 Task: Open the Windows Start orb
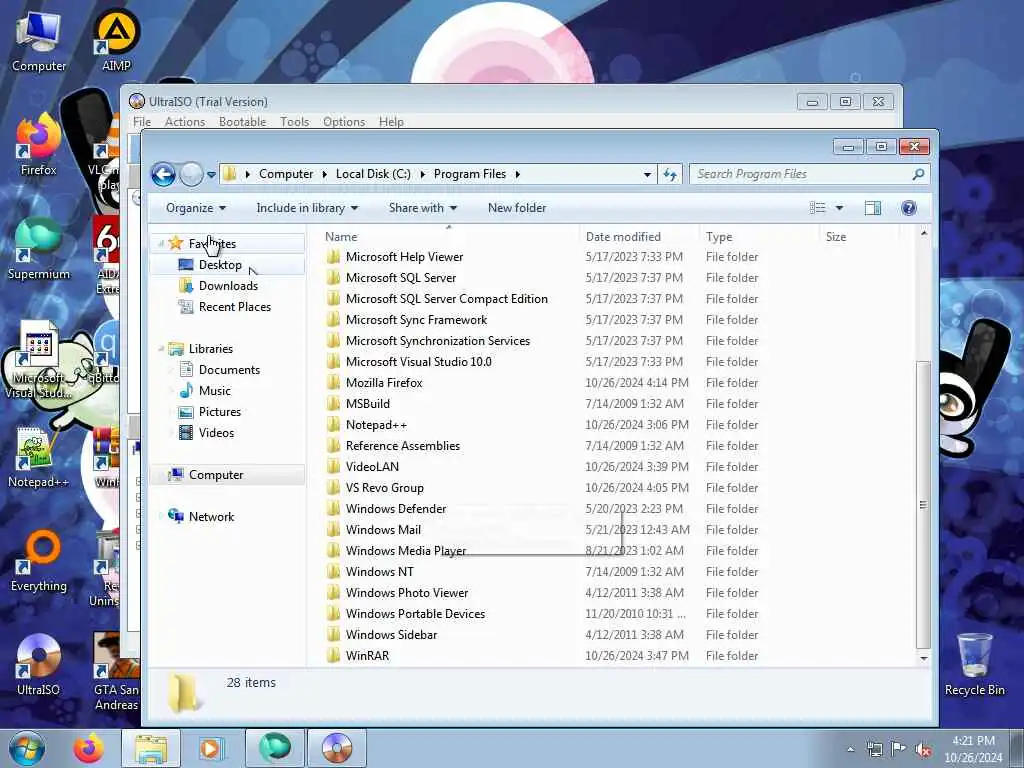coord(27,748)
